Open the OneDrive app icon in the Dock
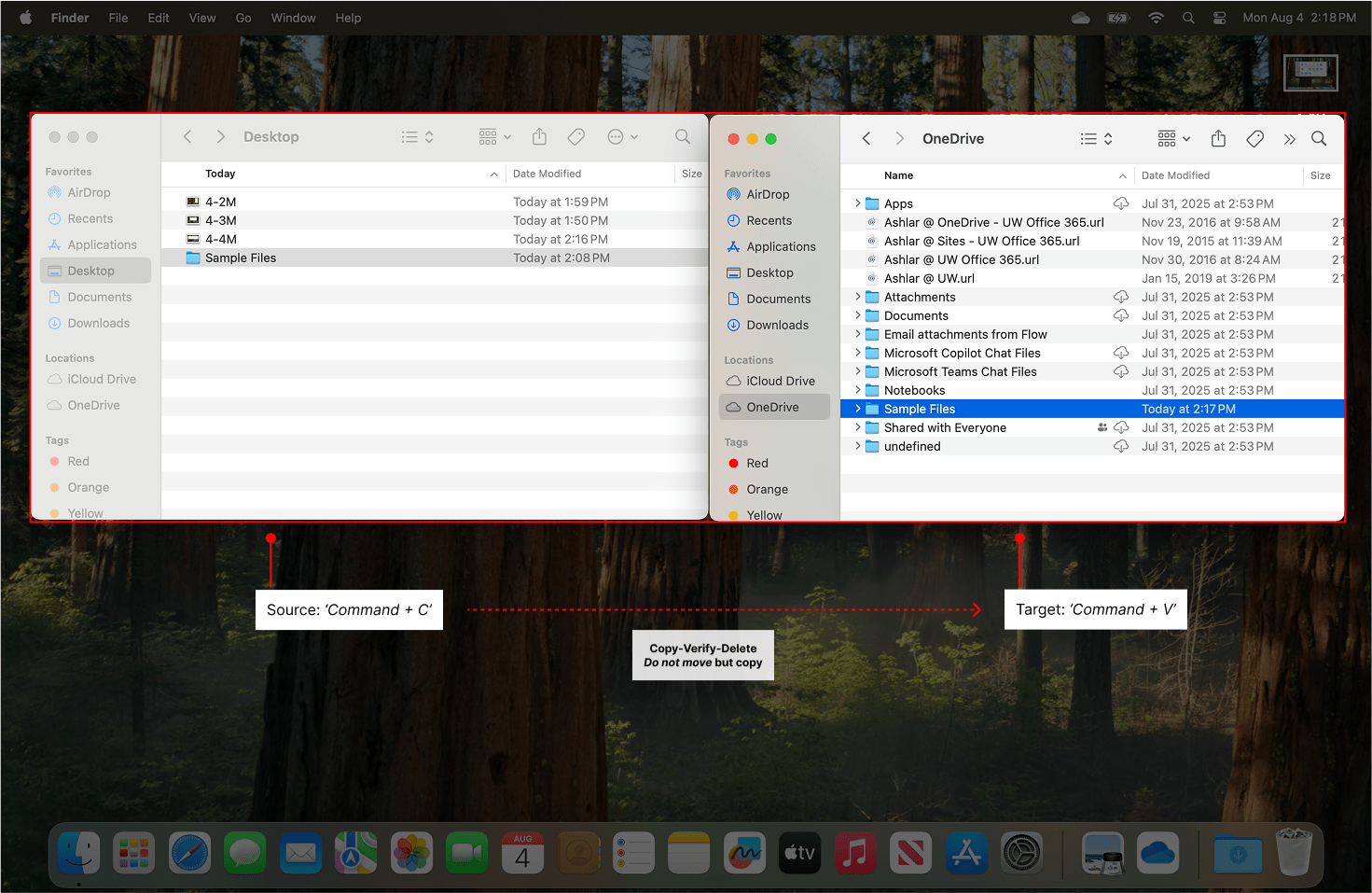 click(x=1157, y=852)
